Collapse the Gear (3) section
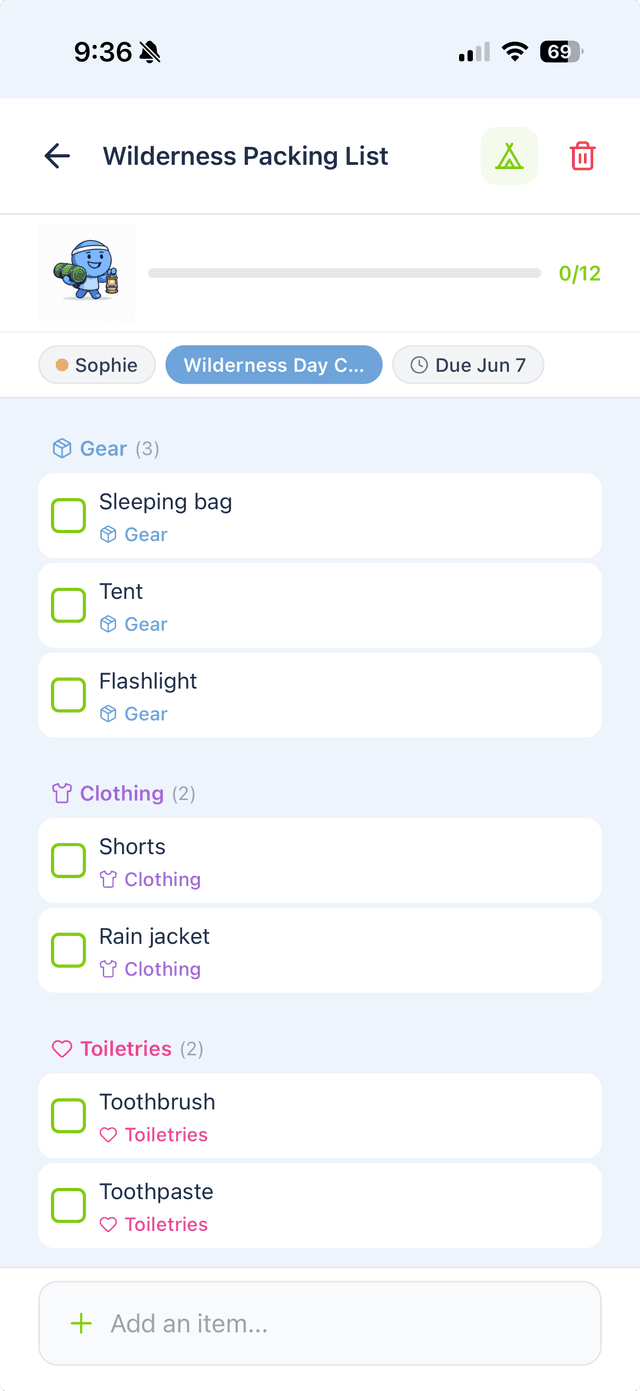The image size is (640, 1391). click(x=104, y=448)
